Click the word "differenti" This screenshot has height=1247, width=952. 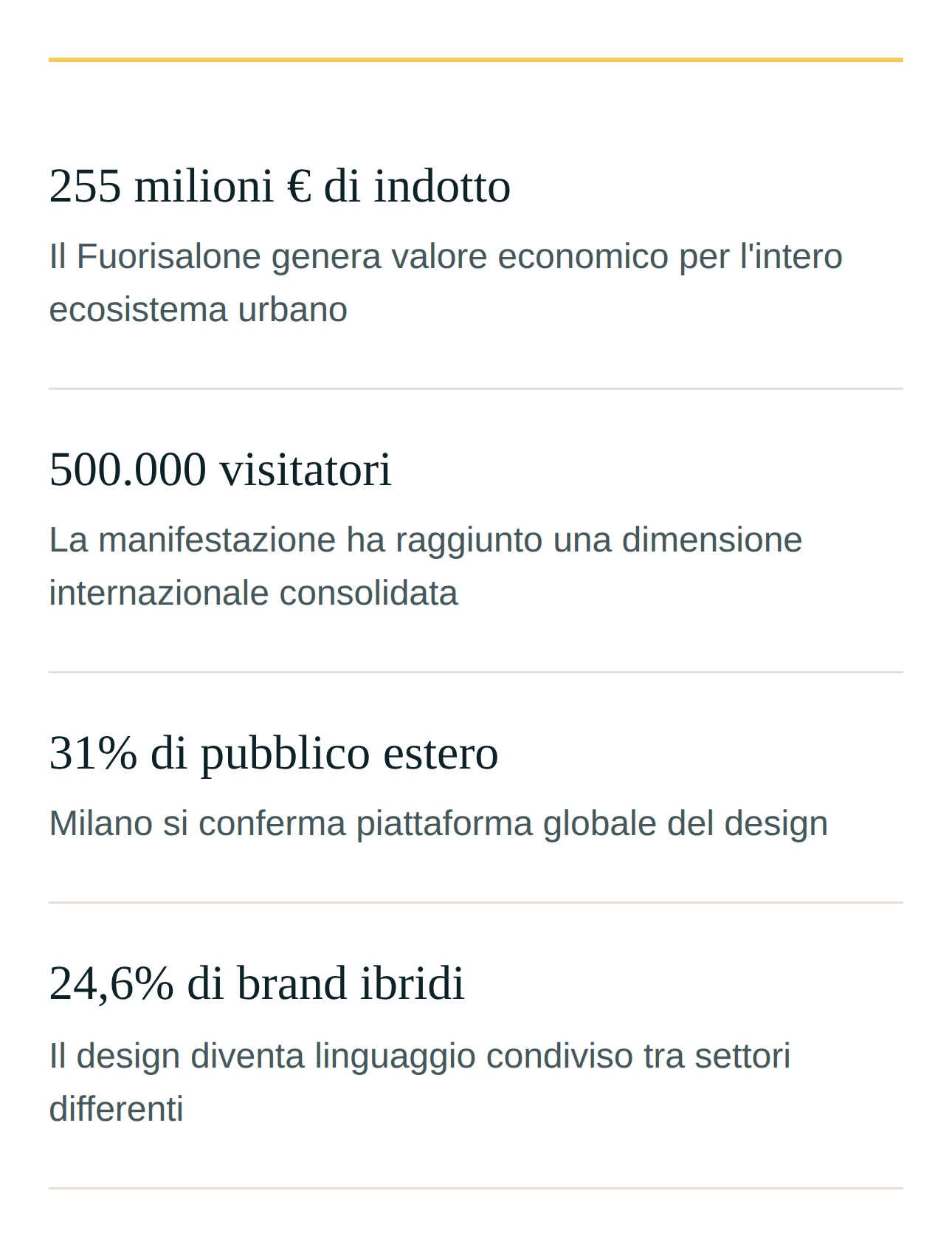(116, 1109)
